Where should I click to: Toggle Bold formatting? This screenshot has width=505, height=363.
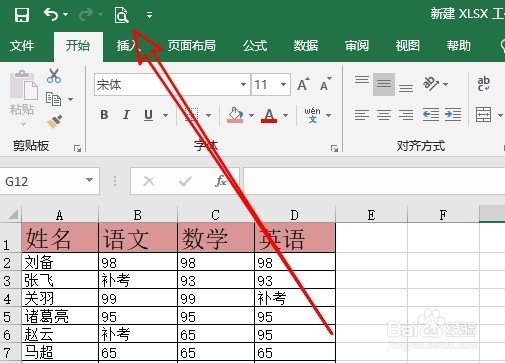(x=104, y=115)
